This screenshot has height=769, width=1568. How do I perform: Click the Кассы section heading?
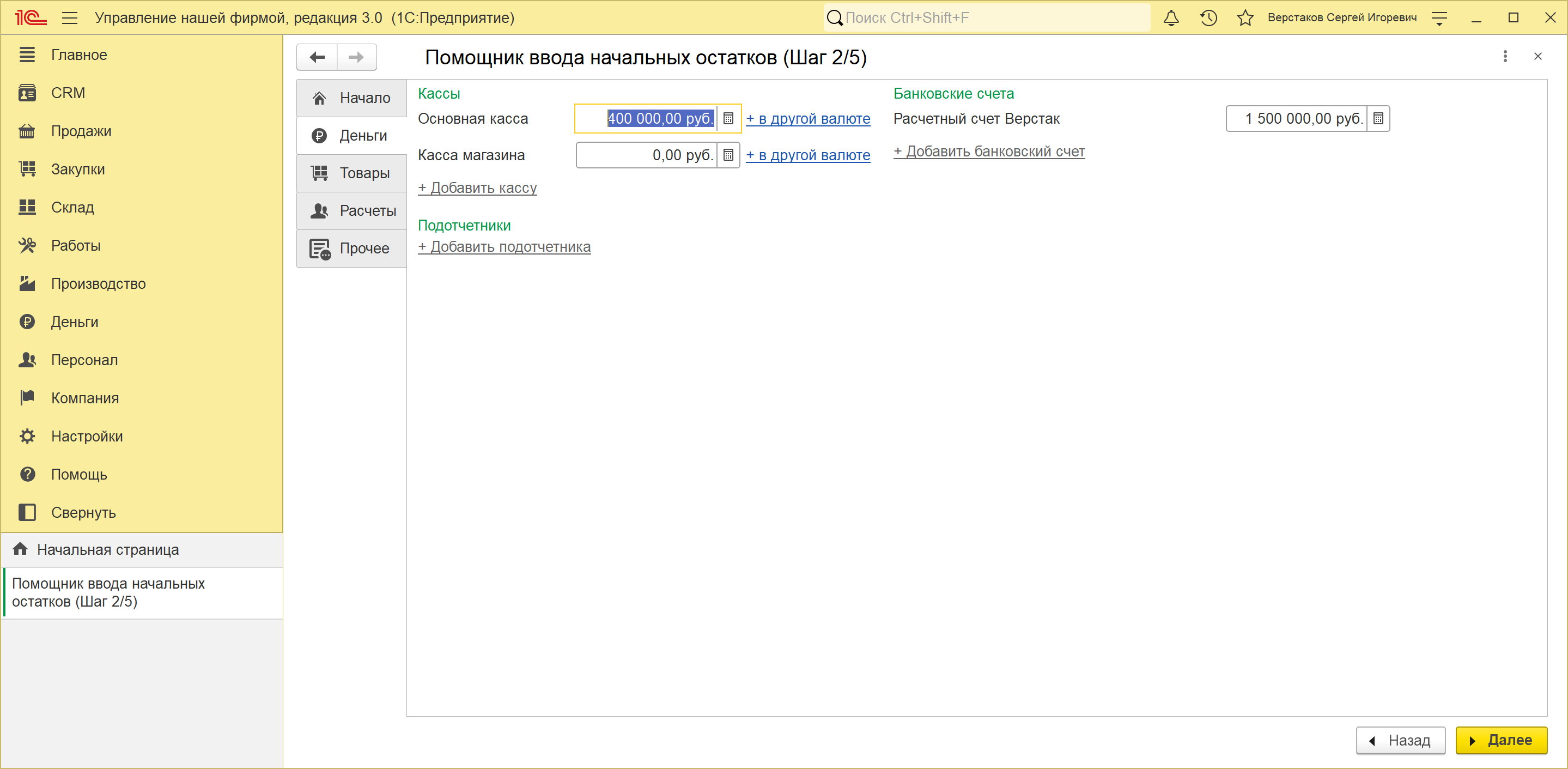[x=439, y=94]
